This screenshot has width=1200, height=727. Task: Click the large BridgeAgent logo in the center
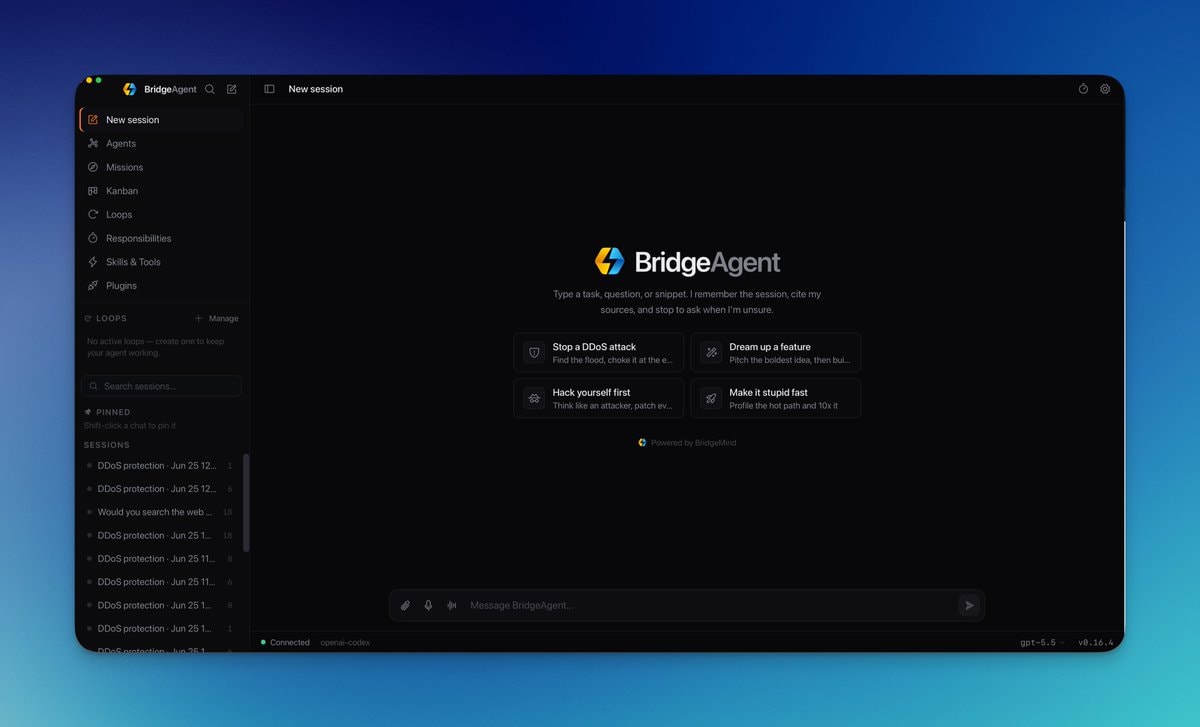coord(687,262)
